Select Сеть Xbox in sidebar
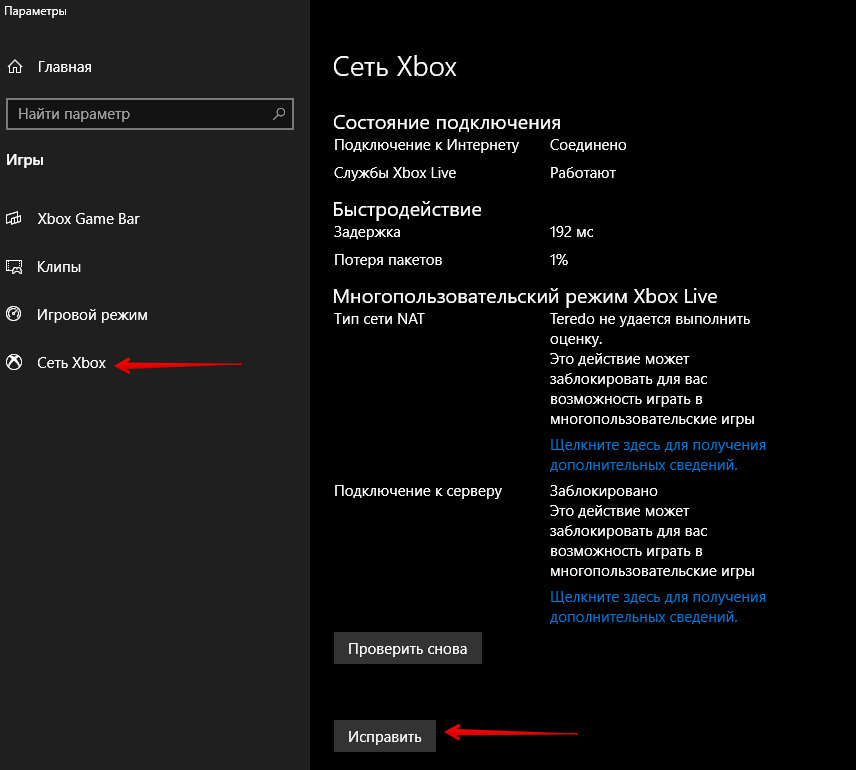856x770 pixels. [72, 363]
